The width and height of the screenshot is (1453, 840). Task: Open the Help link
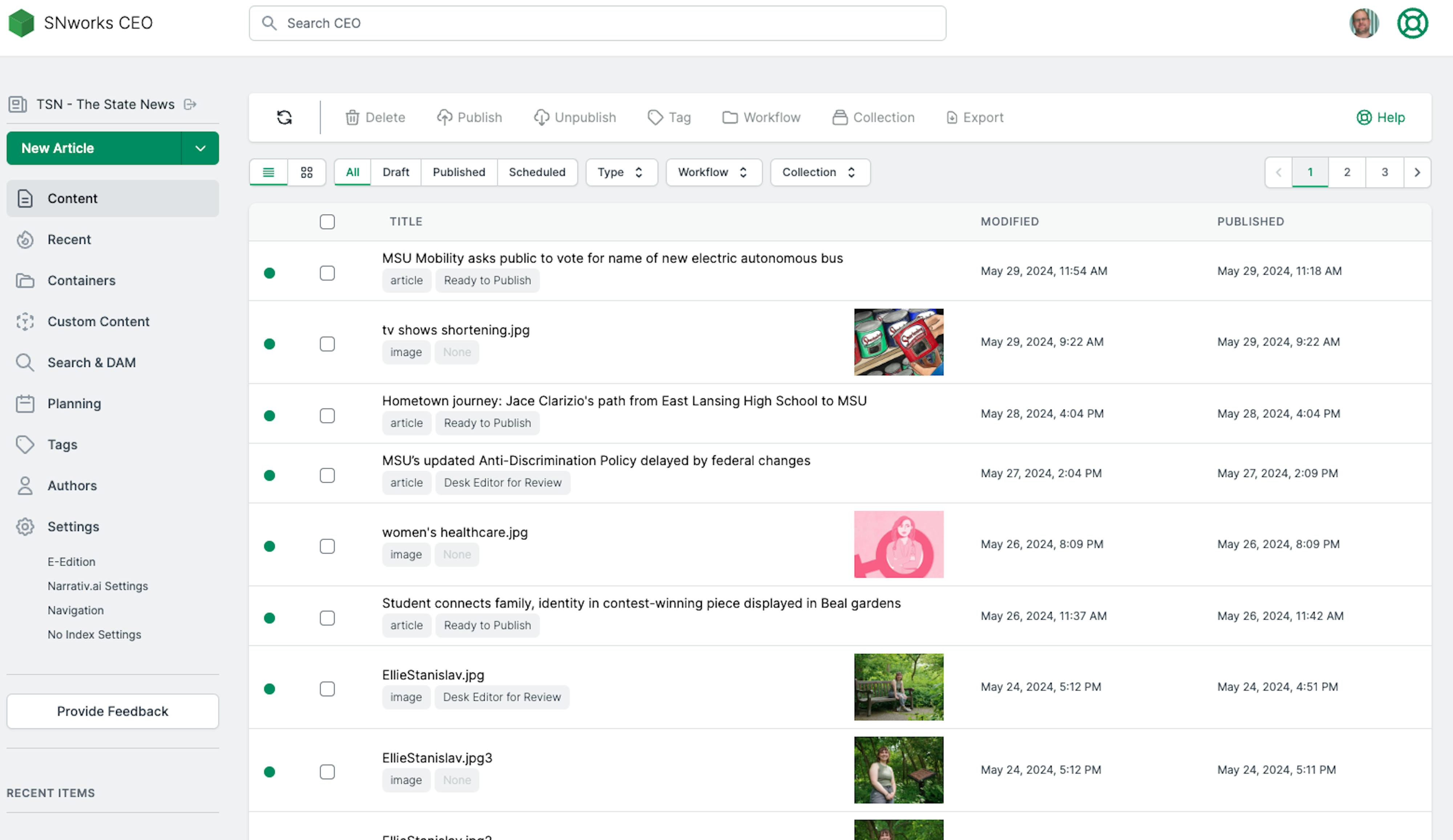(1380, 117)
